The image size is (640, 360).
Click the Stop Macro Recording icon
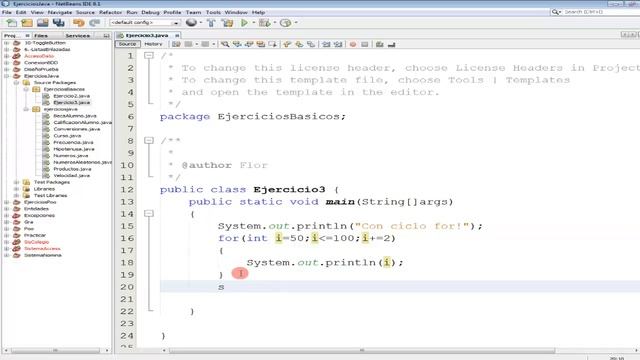(x=365, y=44)
